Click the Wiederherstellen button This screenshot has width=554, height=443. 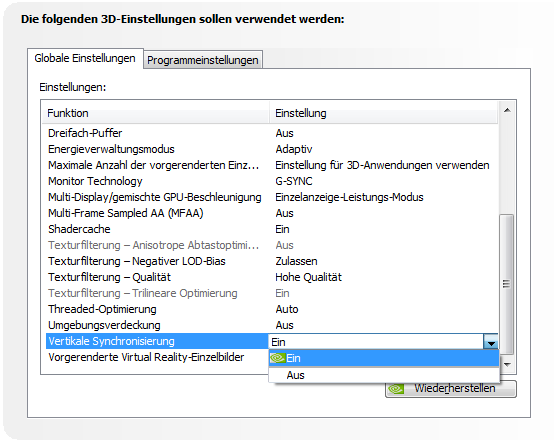tap(451, 389)
